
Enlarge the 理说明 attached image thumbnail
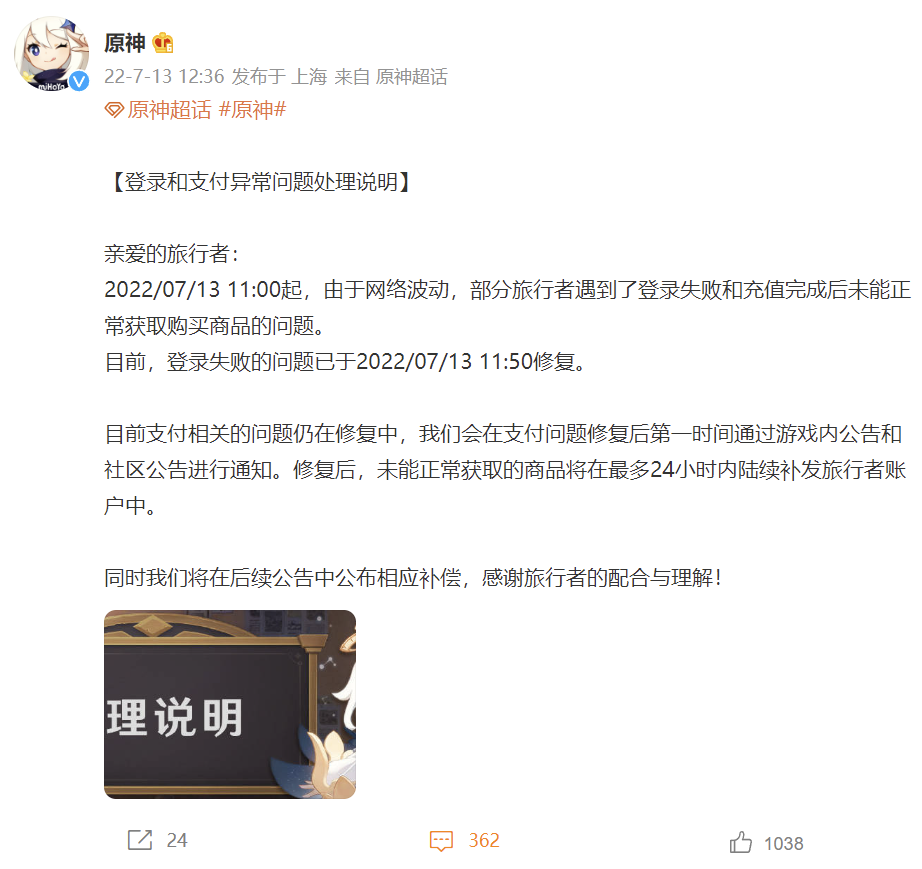230,704
